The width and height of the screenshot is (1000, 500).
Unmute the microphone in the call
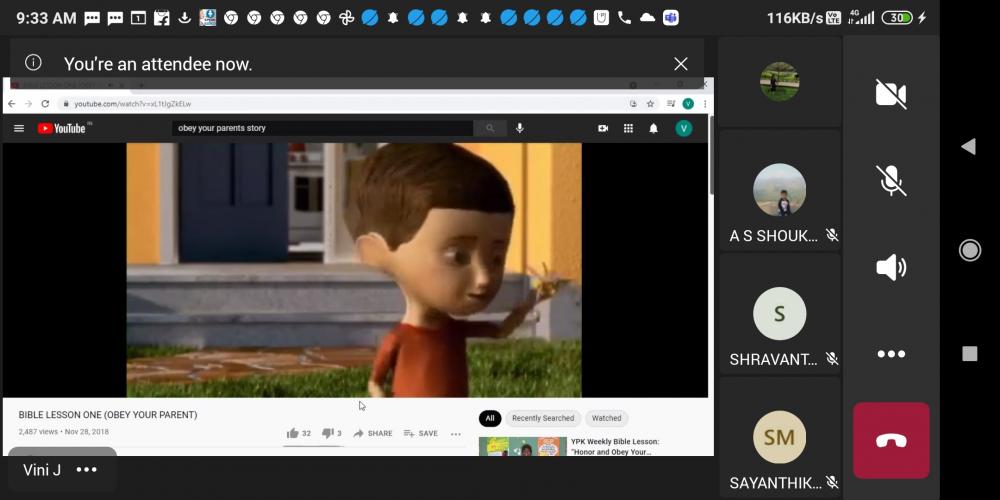click(891, 180)
